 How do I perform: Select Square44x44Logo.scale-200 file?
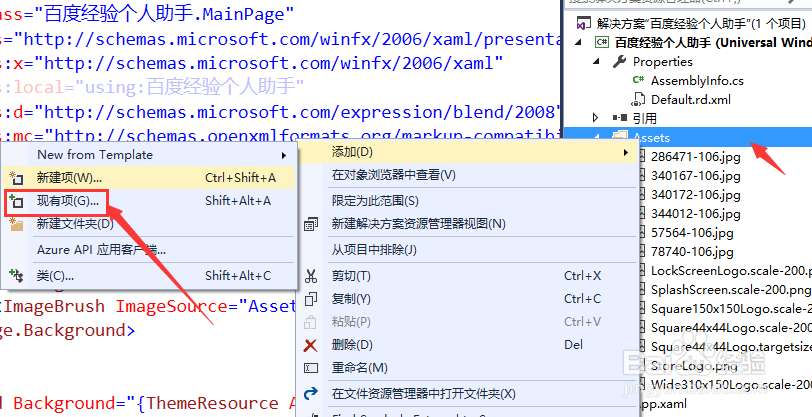731,327
